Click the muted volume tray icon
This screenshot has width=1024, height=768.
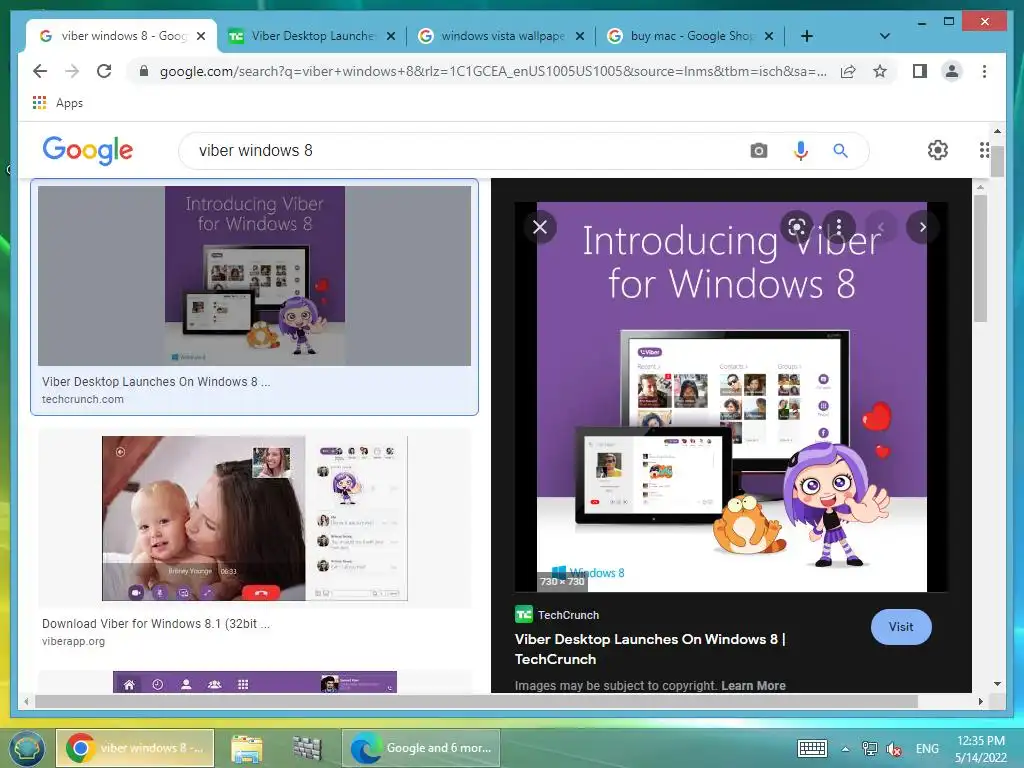(894, 749)
